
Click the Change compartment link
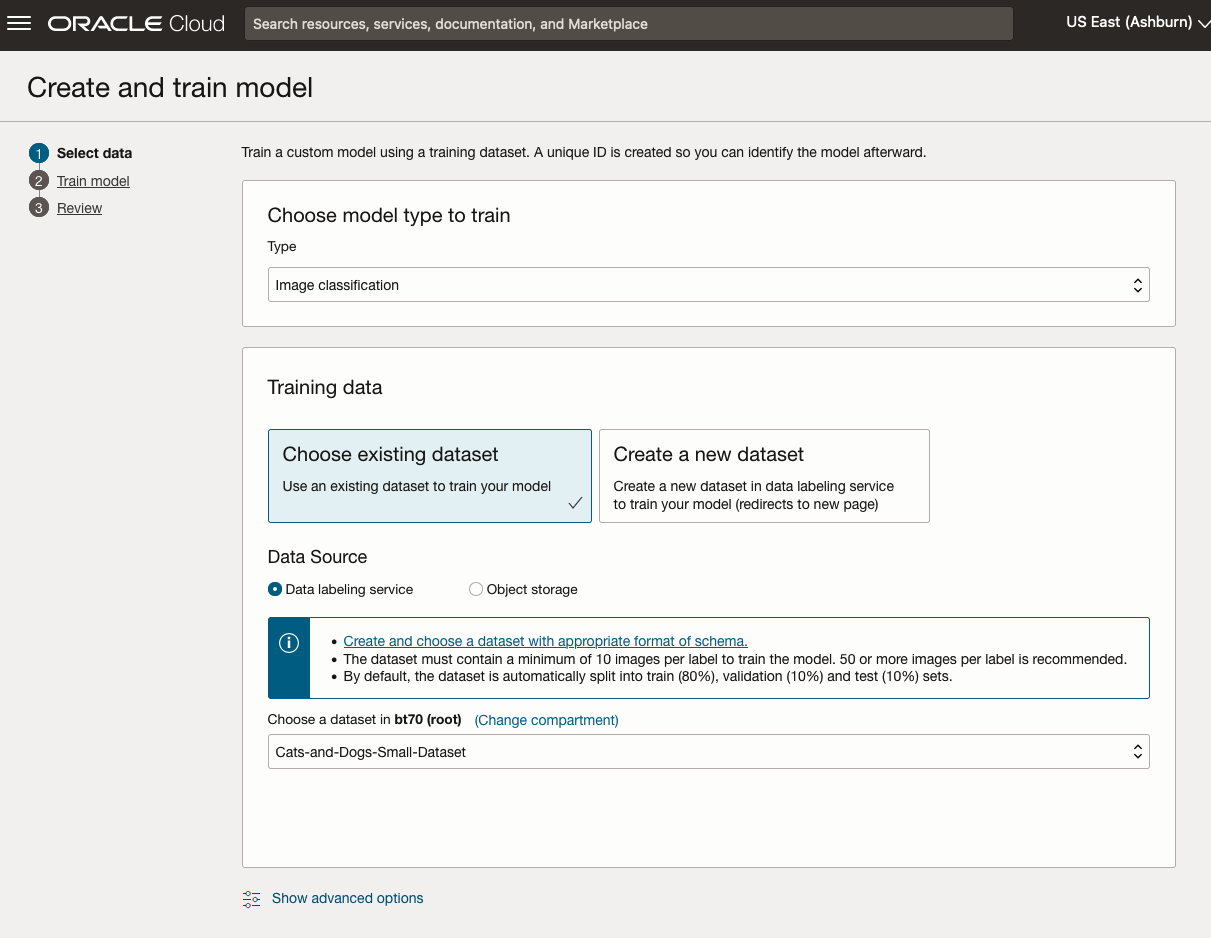coord(546,720)
